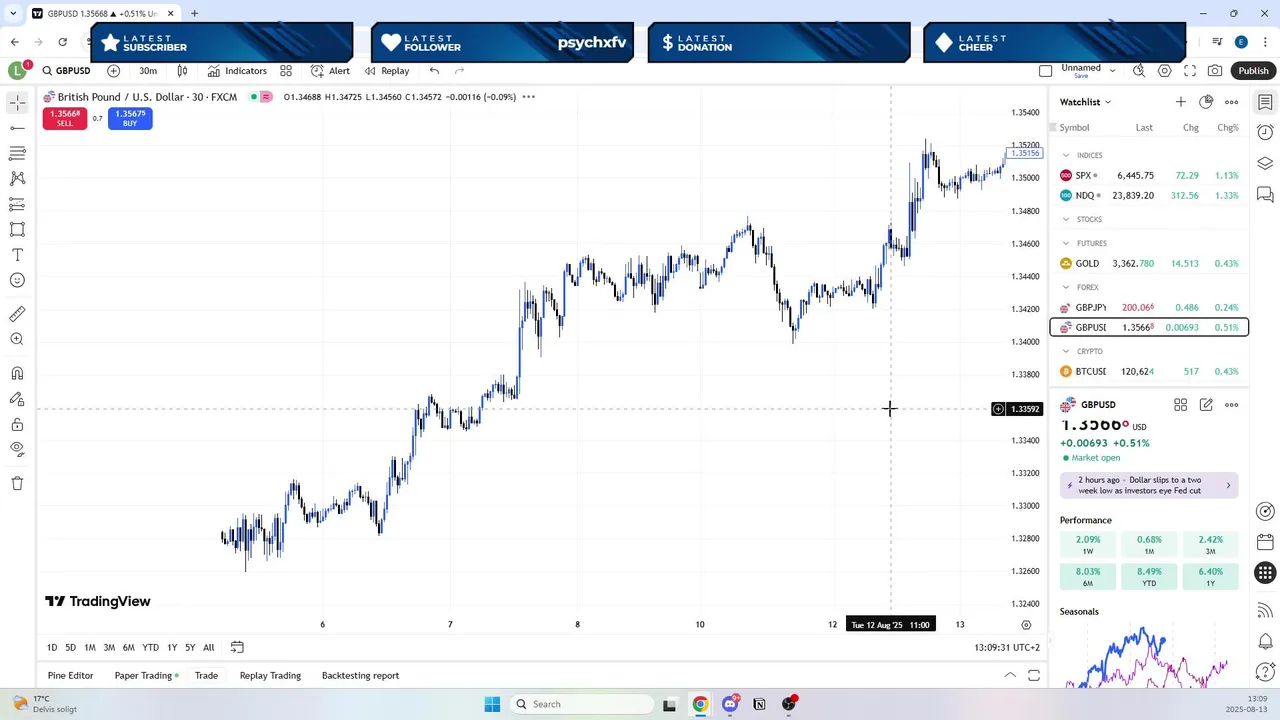This screenshot has width=1280, height=720.
Task: Open the emoji icons tool
Action: (x=17, y=280)
